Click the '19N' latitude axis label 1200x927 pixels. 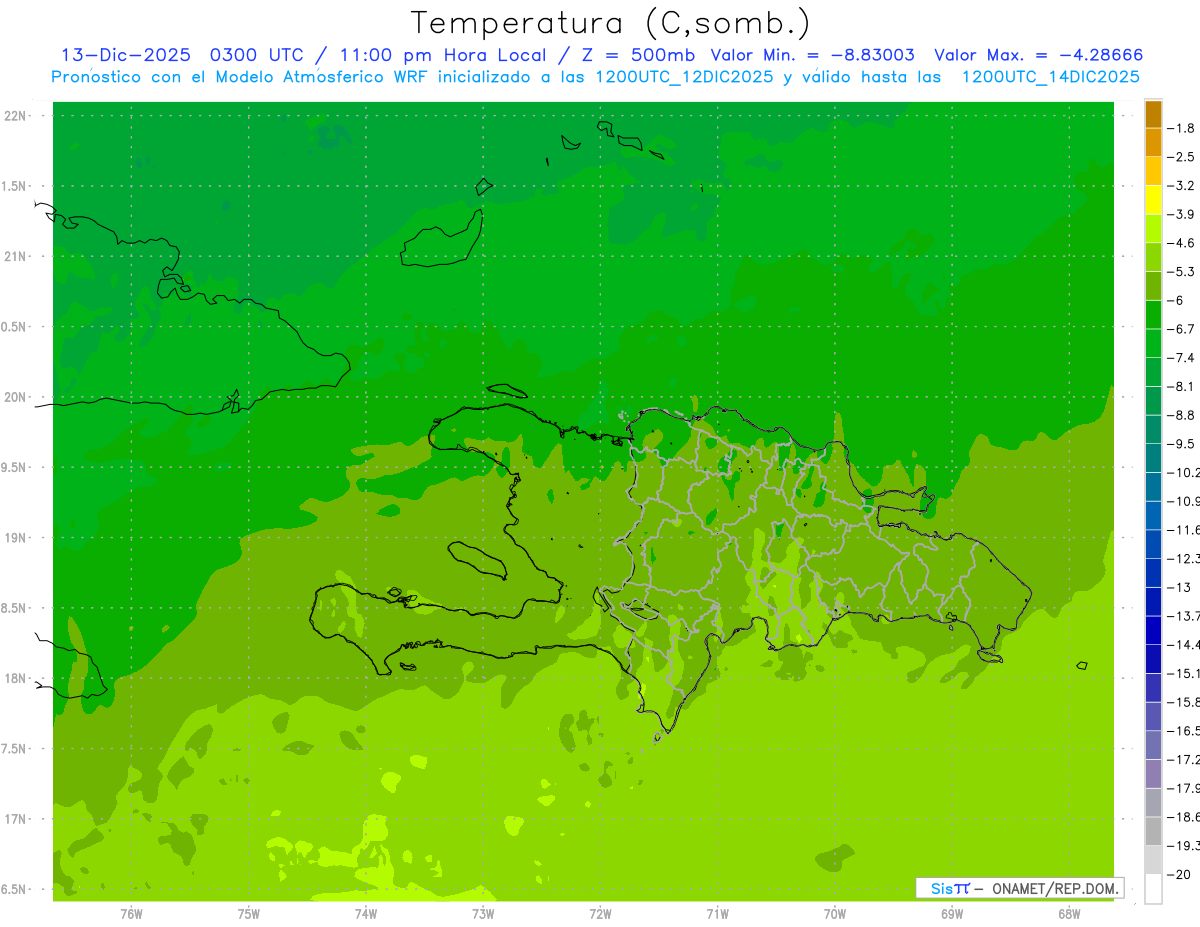[15, 538]
